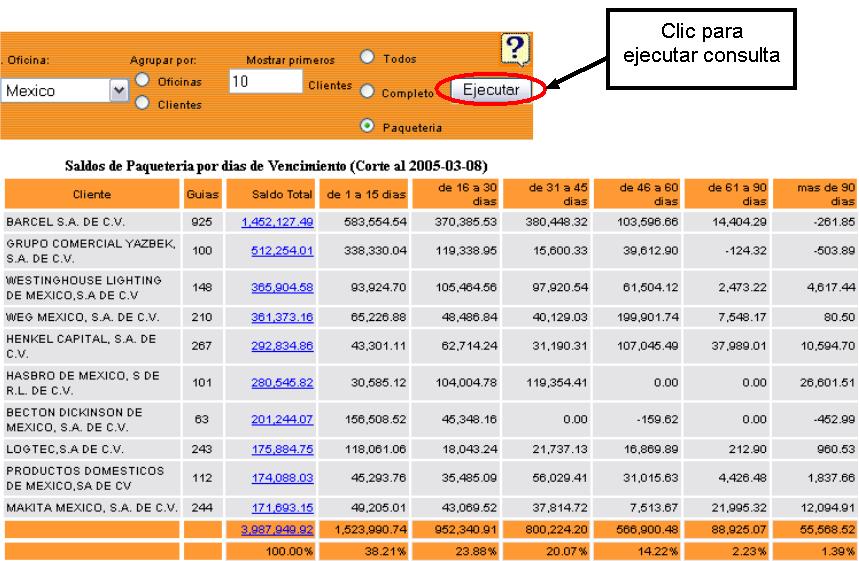Select WESTINGHOUSE LIGHTING DE MEXICO cell
Image resolution: width=859 pixels, height=561 pixels.
tap(92, 287)
